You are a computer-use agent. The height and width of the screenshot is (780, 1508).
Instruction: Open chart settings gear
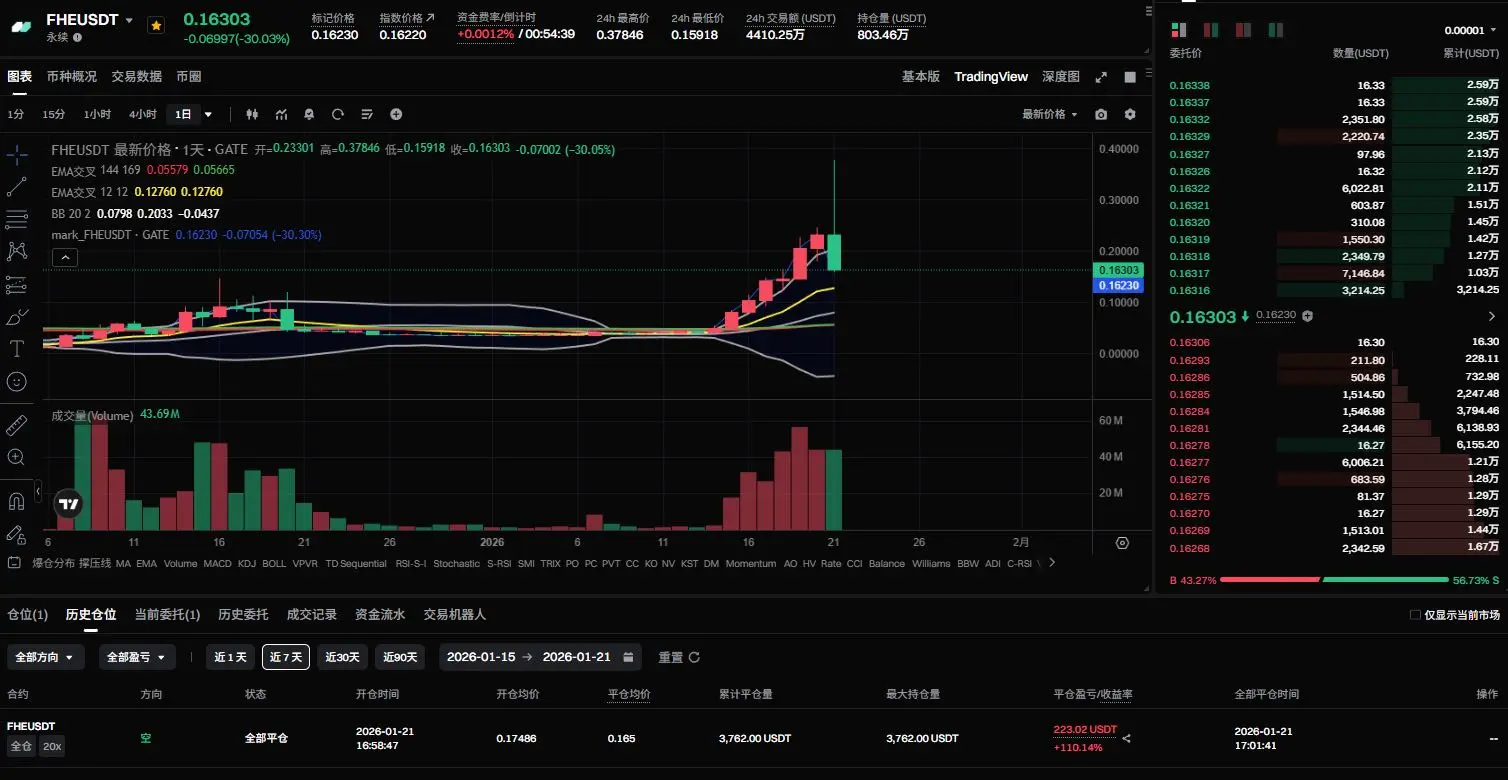[x=1130, y=114]
